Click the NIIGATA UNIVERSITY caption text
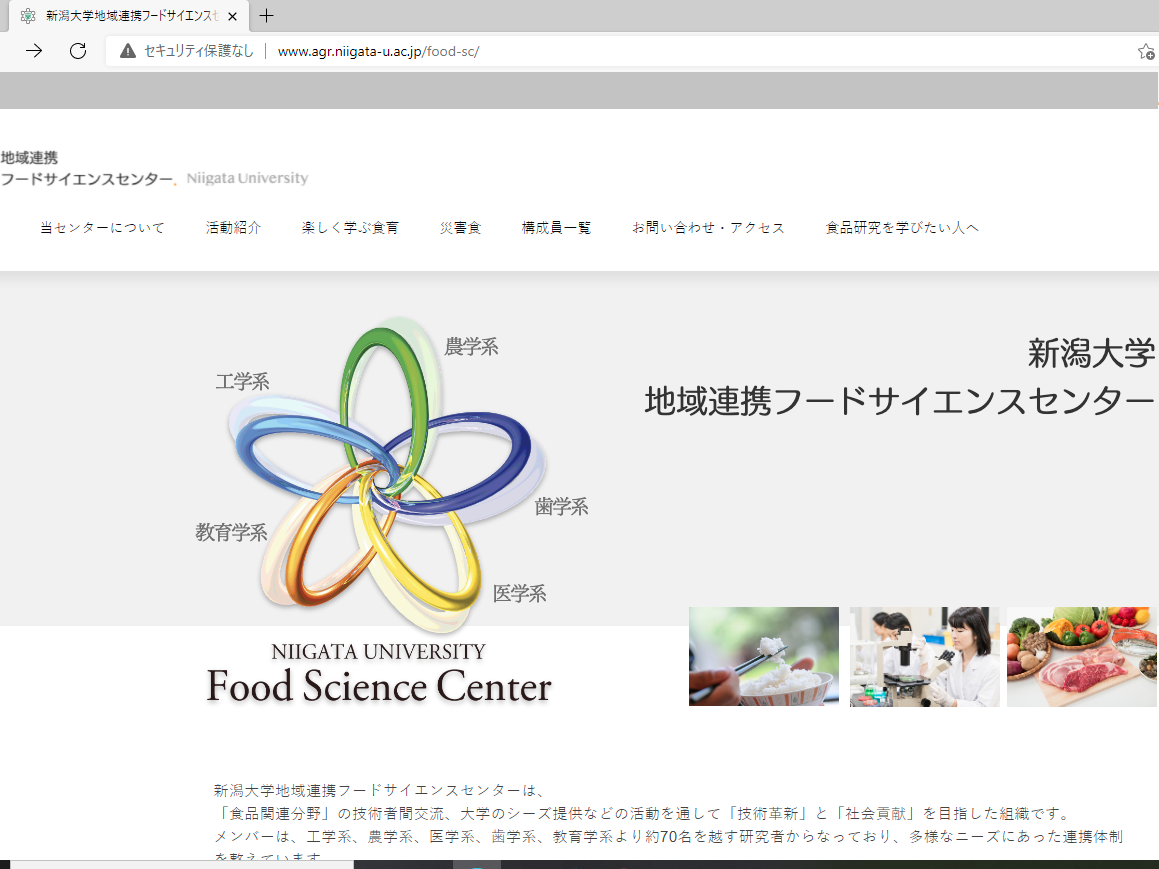Image resolution: width=1159 pixels, height=869 pixels. [378, 652]
